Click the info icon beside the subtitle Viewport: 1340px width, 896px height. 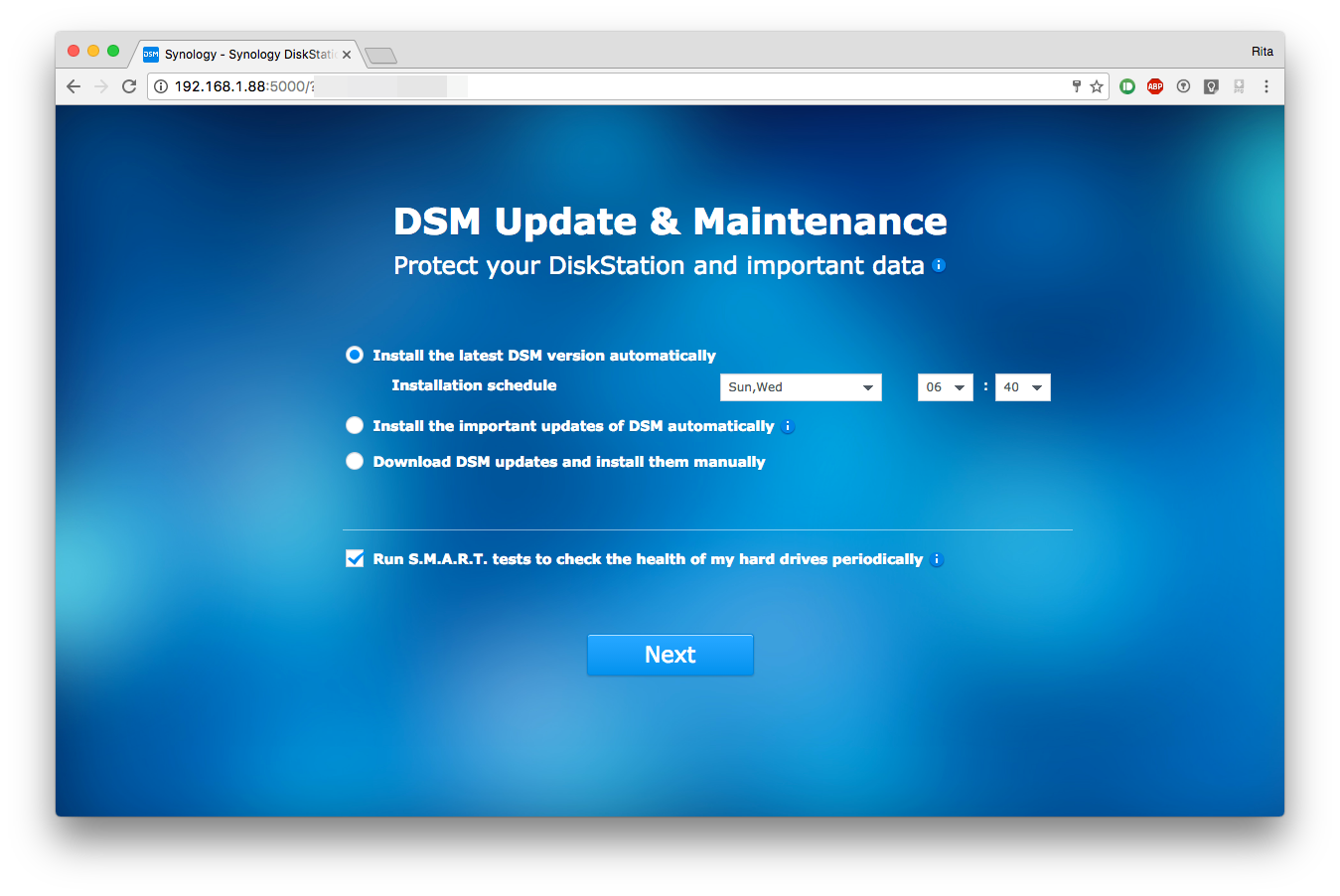click(x=939, y=265)
